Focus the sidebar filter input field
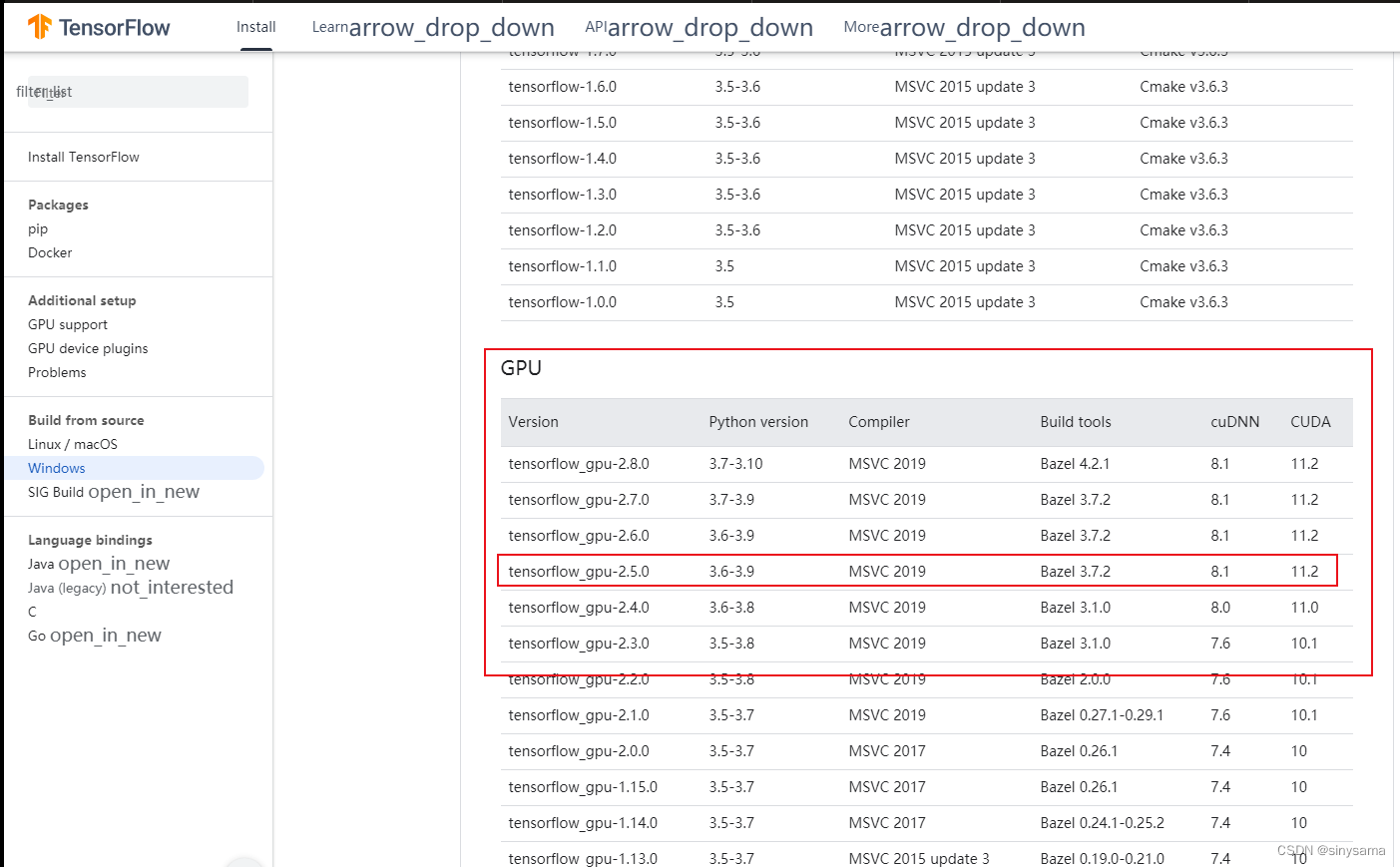 [x=138, y=92]
